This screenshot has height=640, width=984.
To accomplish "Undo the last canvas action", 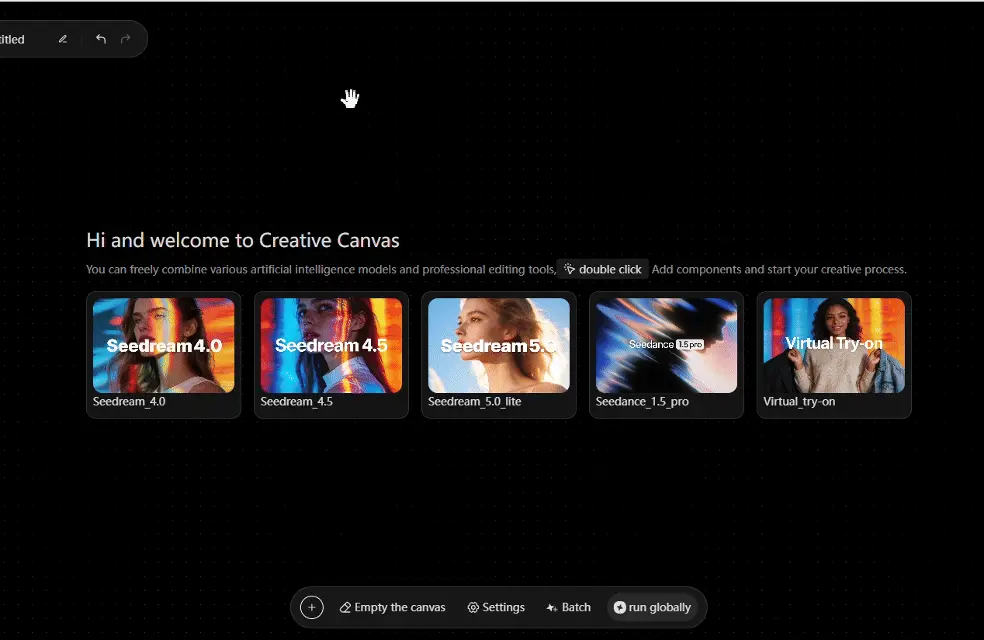I will [101, 39].
